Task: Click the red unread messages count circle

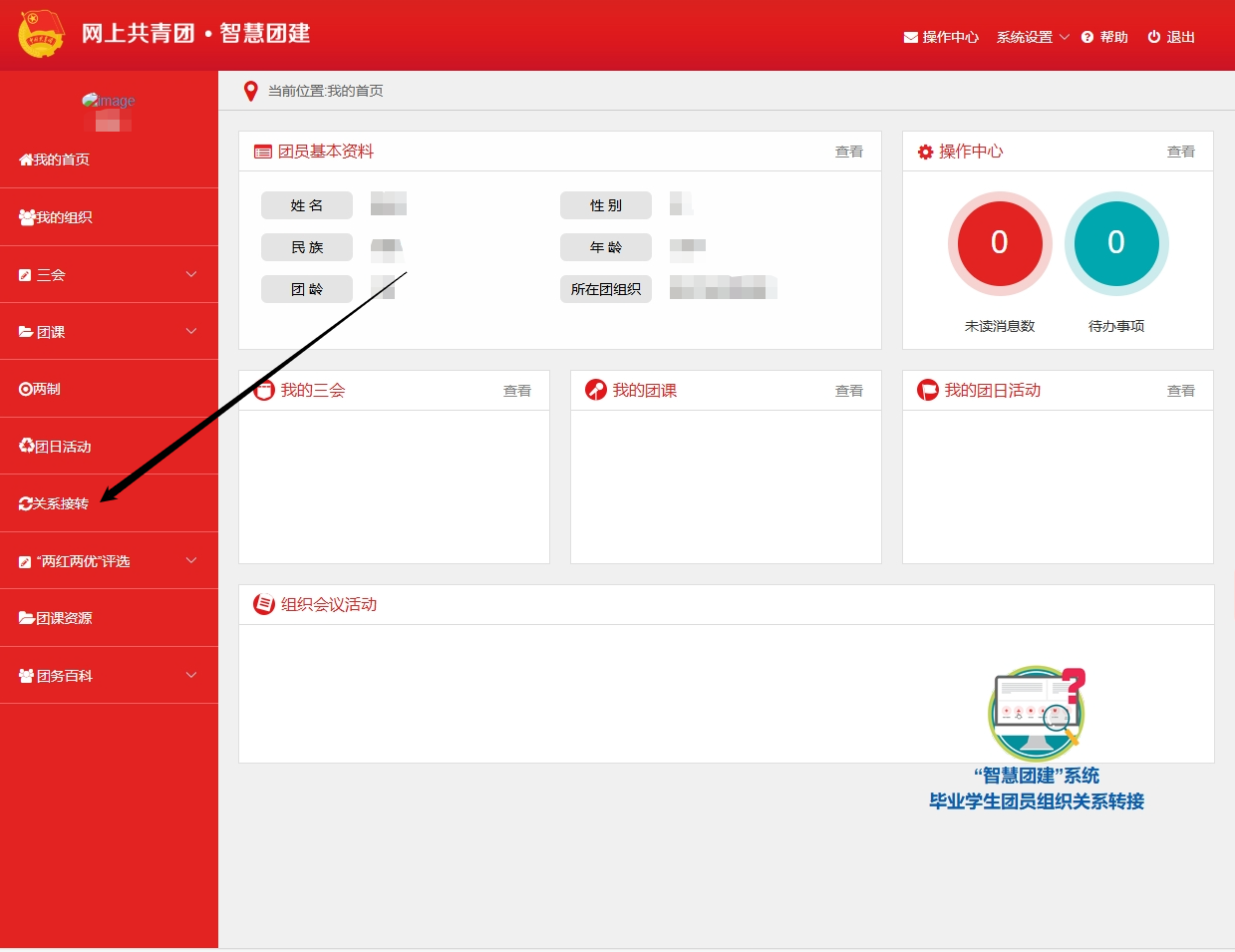Action: (x=1000, y=243)
